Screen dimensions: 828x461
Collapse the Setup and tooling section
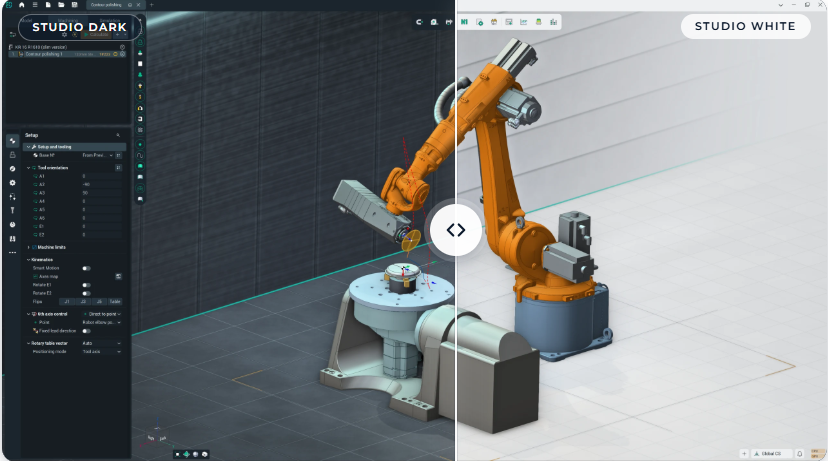pyautogui.click(x=29, y=147)
